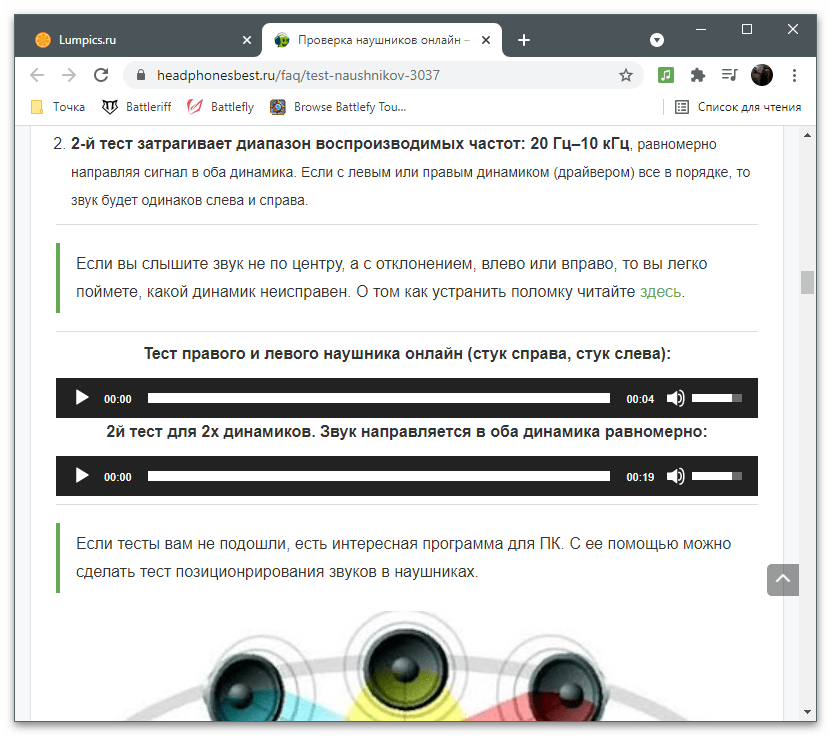831x736 pixels.
Task: Expand the tab search dropdown arrow
Action: (657, 40)
